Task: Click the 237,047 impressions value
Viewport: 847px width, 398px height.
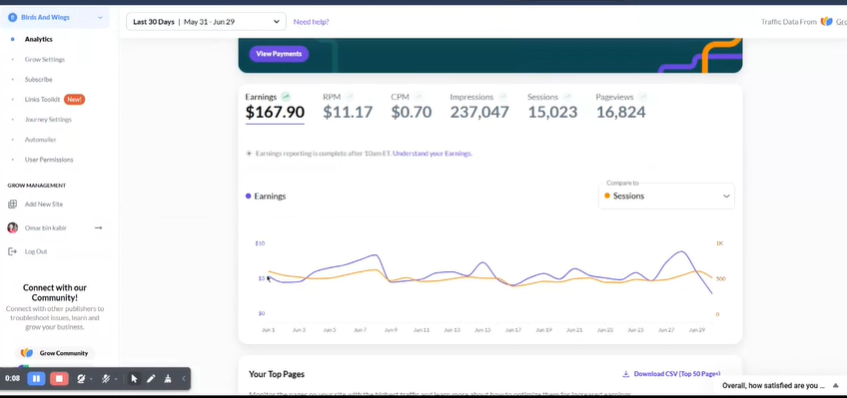Action: 480,112
